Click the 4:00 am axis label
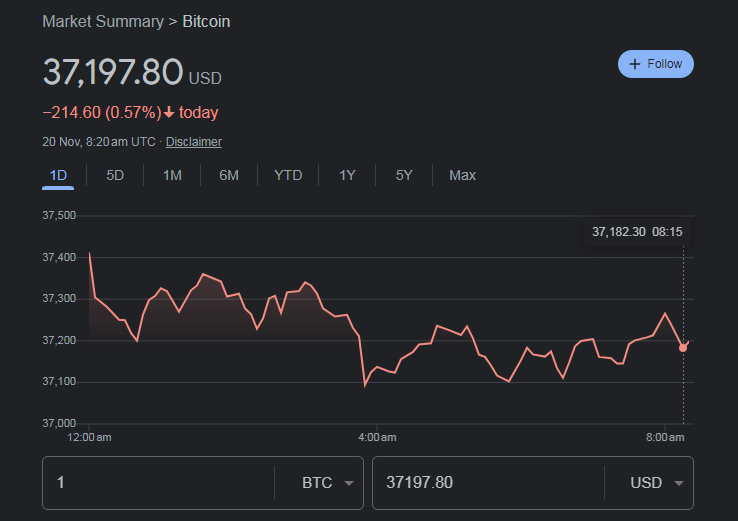The image size is (738, 521). click(x=377, y=437)
